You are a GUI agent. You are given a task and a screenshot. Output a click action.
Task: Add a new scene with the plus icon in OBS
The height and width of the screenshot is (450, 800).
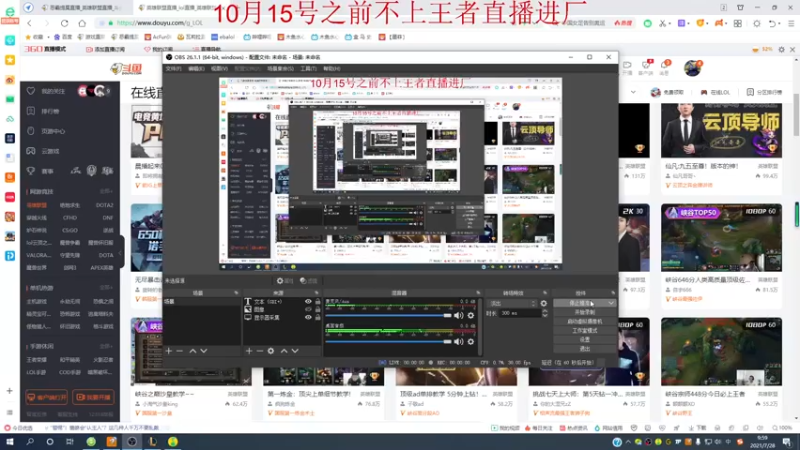169,351
